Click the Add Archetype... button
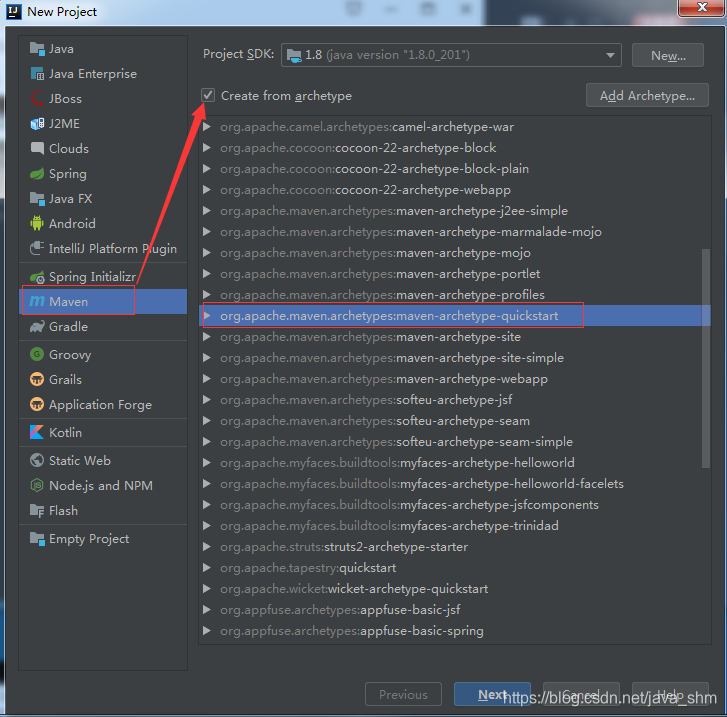This screenshot has width=727, height=717. 647,96
